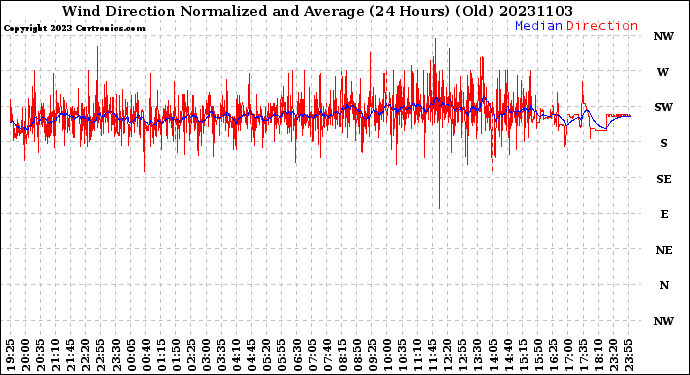Click the chart title text

click(x=317, y=11)
